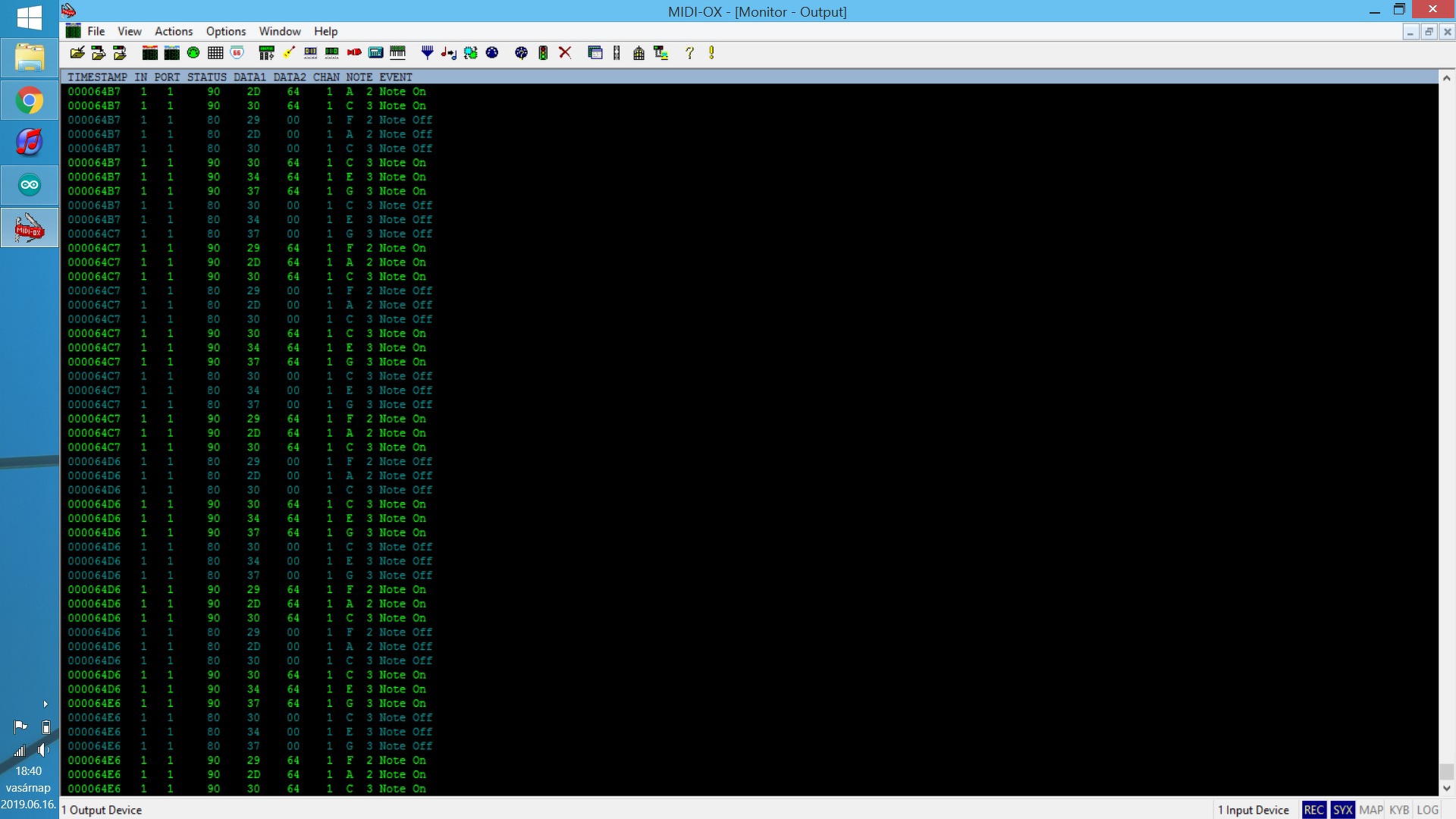Image resolution: width=1456 pixels, height=819 pixels.
Task: Open the note mapping transform icon
Action: [x=449, y=52]
